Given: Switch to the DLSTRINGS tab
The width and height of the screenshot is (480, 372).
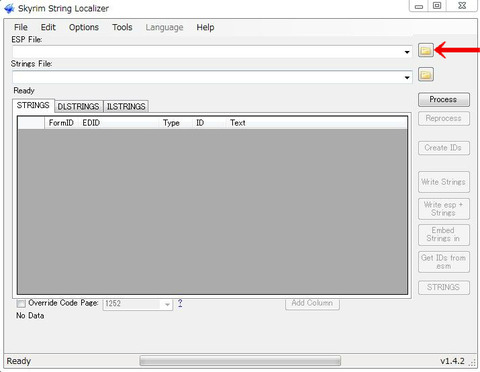Looking at the screenshot, I should (78, 106).
